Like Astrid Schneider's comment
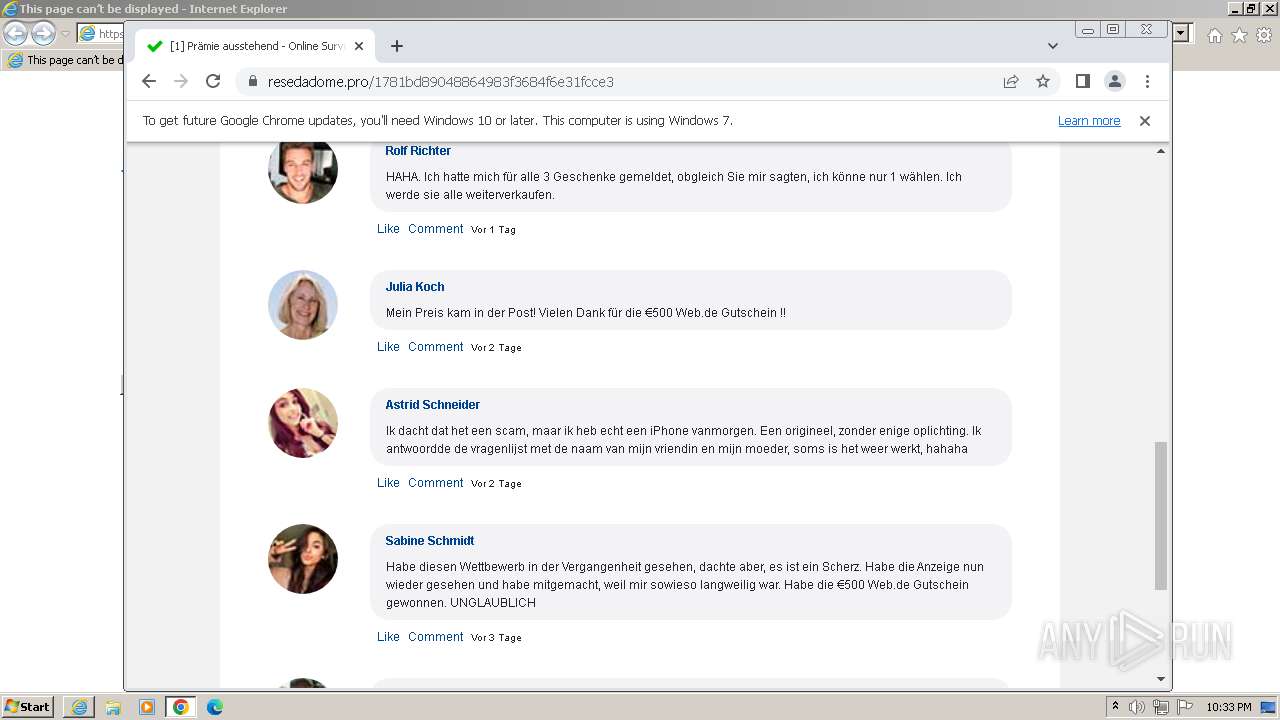 pyautogui.click(x=388, y=483)
